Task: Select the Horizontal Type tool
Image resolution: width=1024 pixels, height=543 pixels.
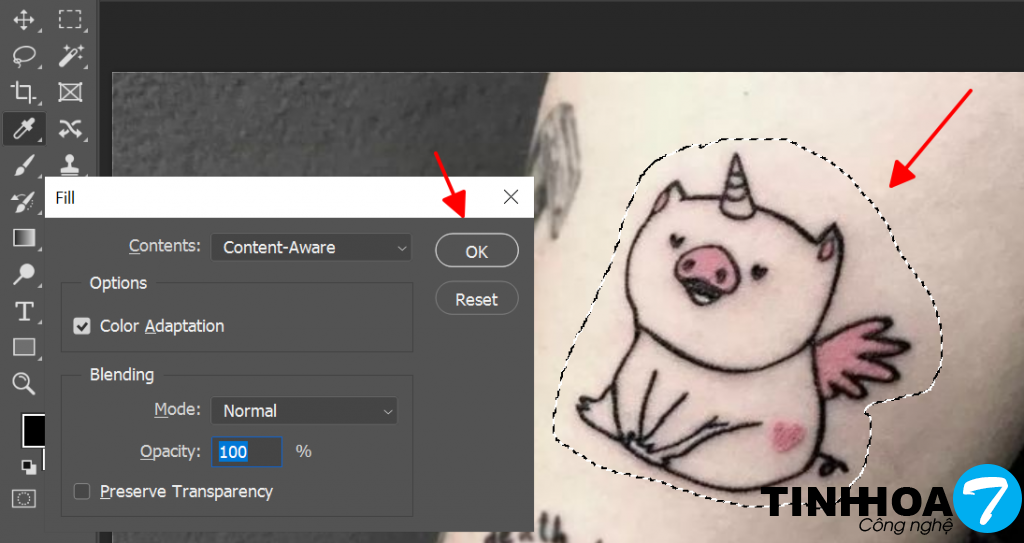Action: point(24,312)
